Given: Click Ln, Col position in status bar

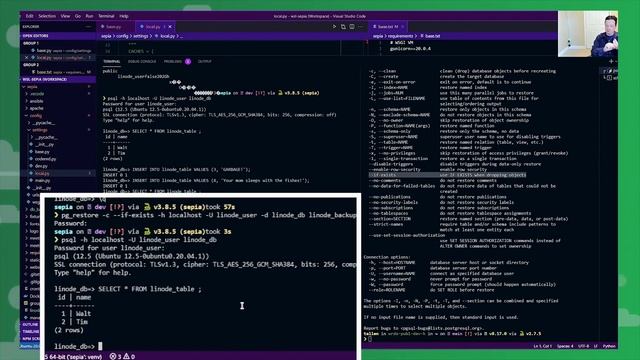Looking at the screenshot, I should 542,346.
